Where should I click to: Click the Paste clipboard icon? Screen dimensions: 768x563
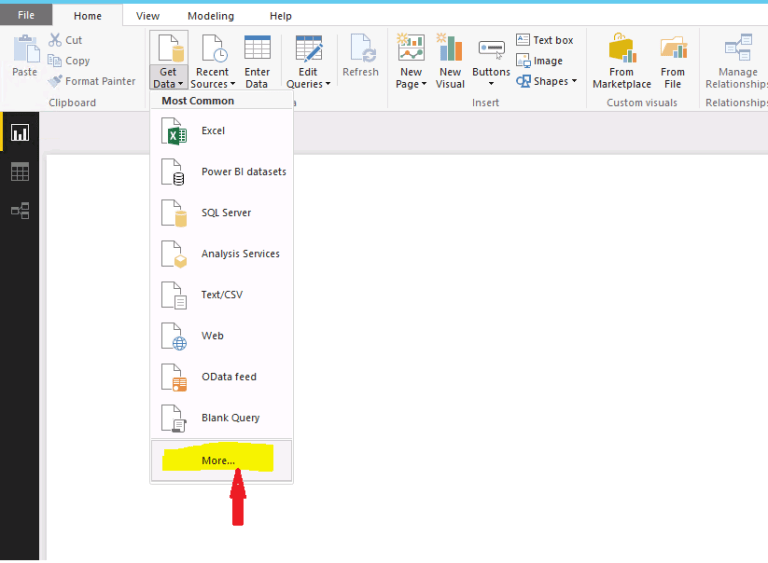point(25,49)
